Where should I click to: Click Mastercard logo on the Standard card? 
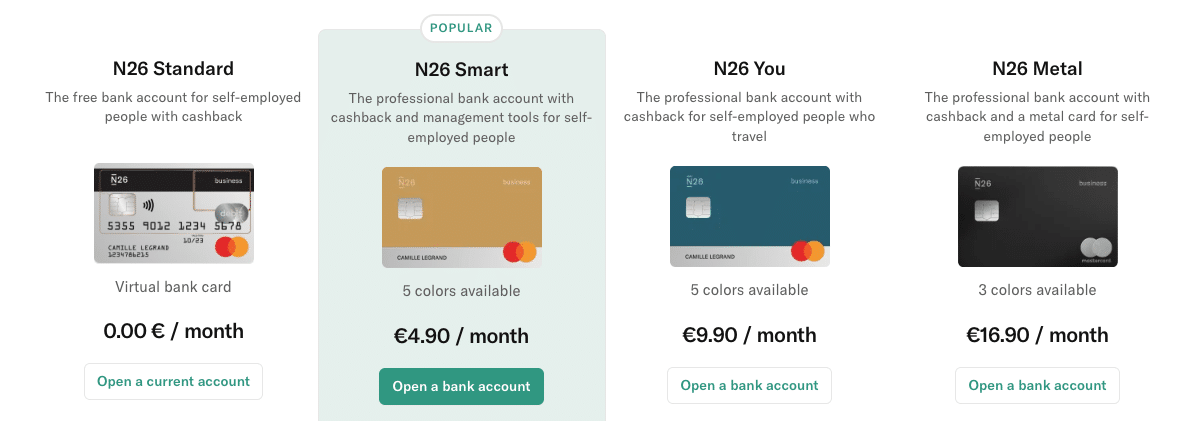pos(231,247)
